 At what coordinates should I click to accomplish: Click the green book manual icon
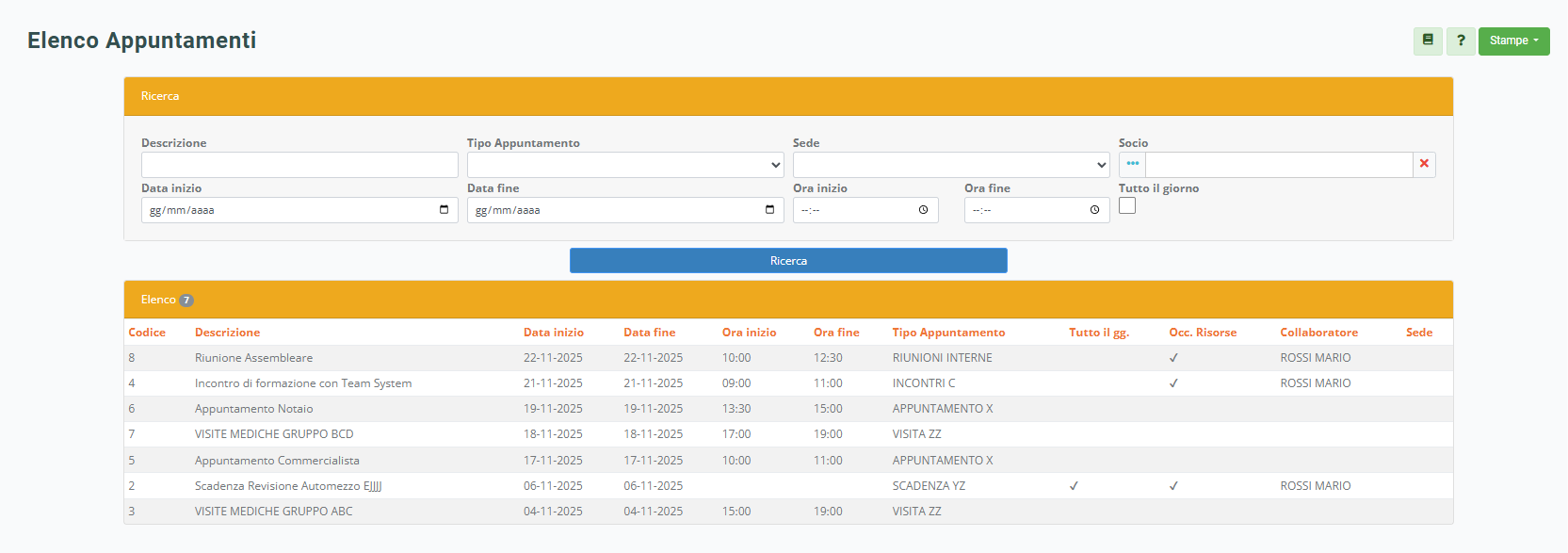click(1428, 41)
